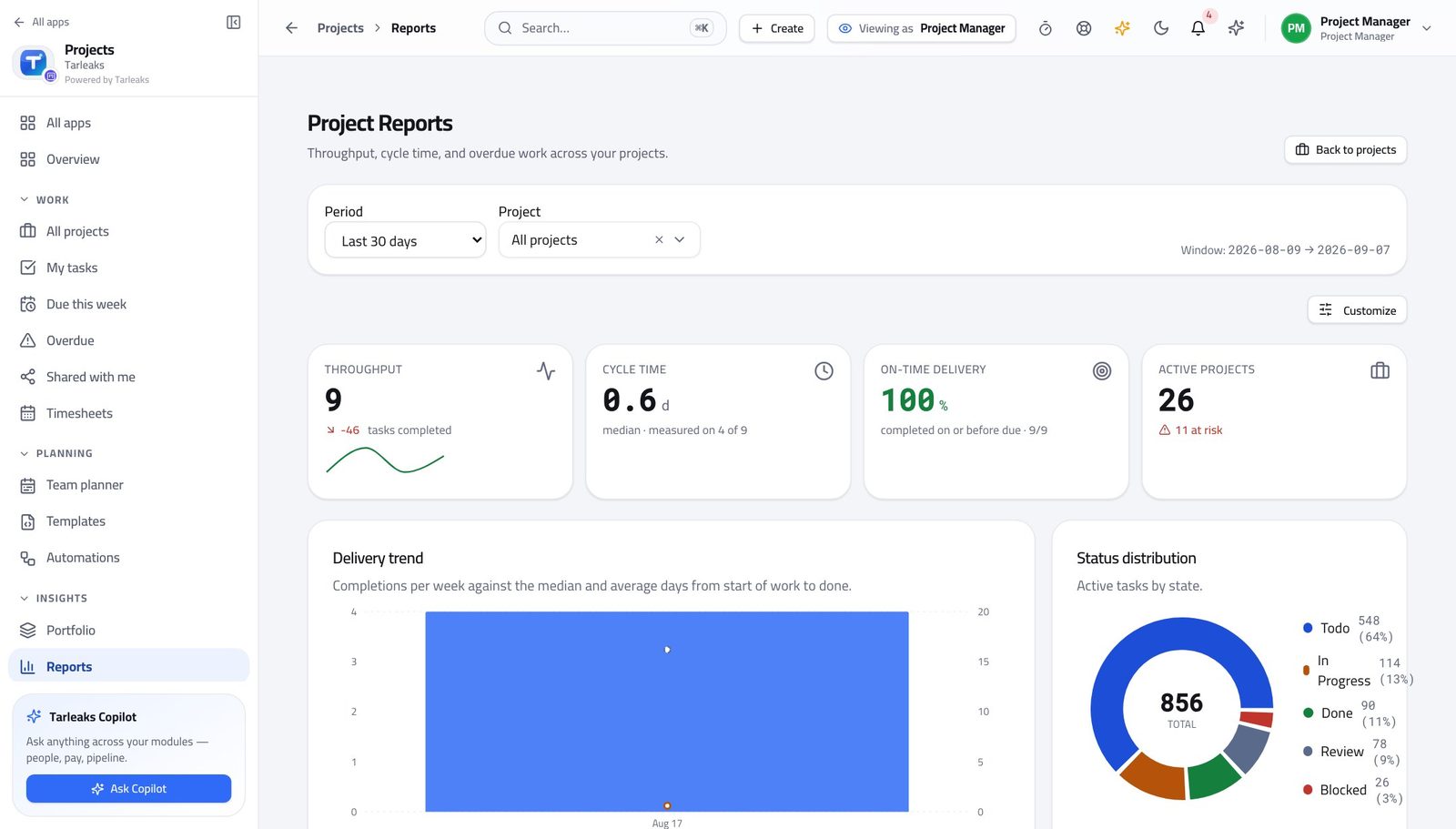The width and height of the screenshot is (1456, 829).
Task: Click Back to projects button
Action: pyautogui.click(x=1345, y=149)
